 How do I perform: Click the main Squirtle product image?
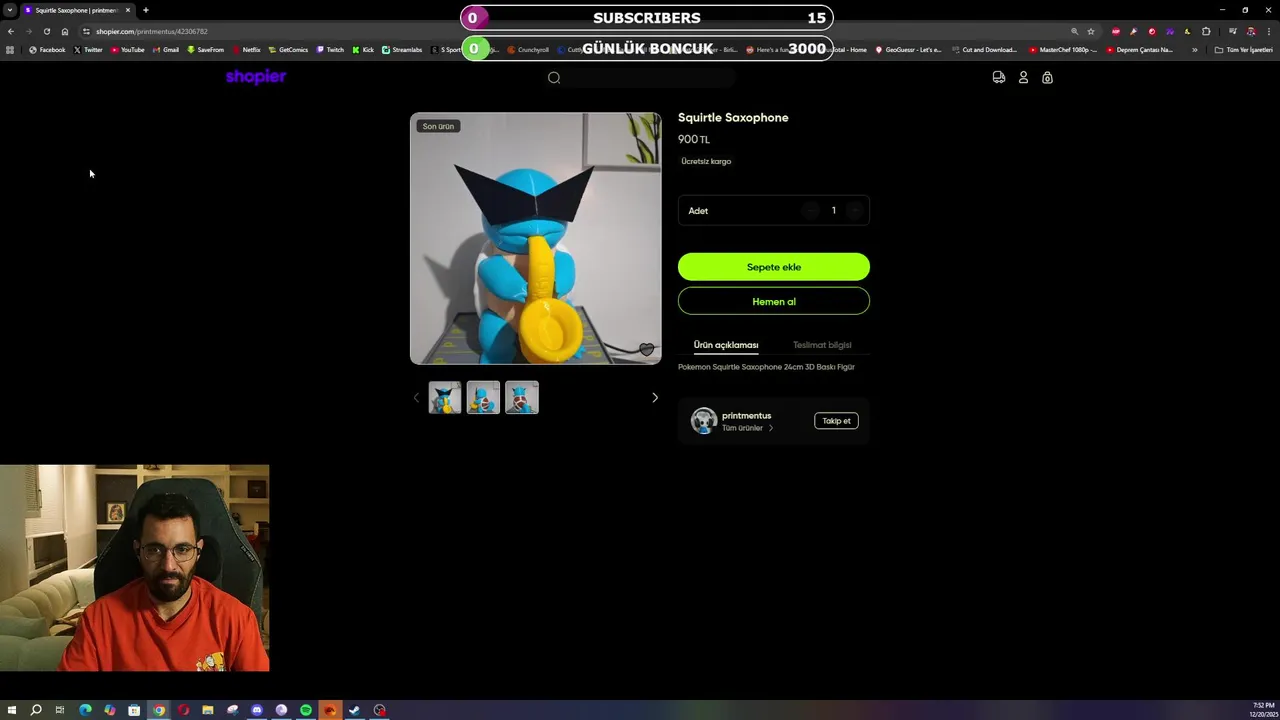pyautogui.click(x=536, y=238)
